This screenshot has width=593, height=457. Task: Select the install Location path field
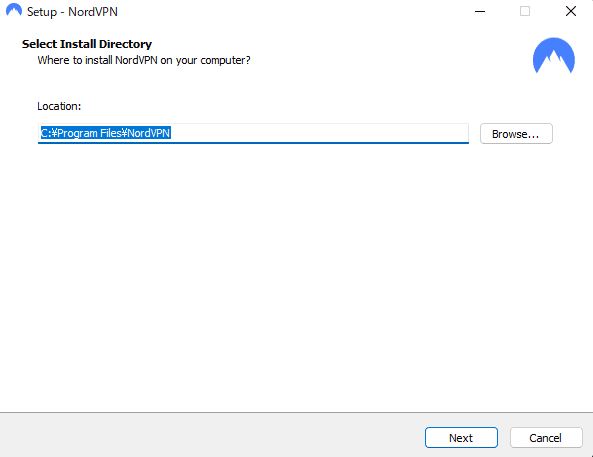click(253, 134)
